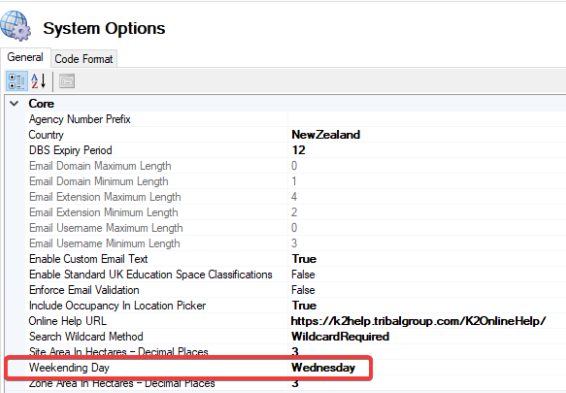566x393 pixels.
Task: Open Search Wildcard Method value WildcardRequired
Action: (340, 336)
